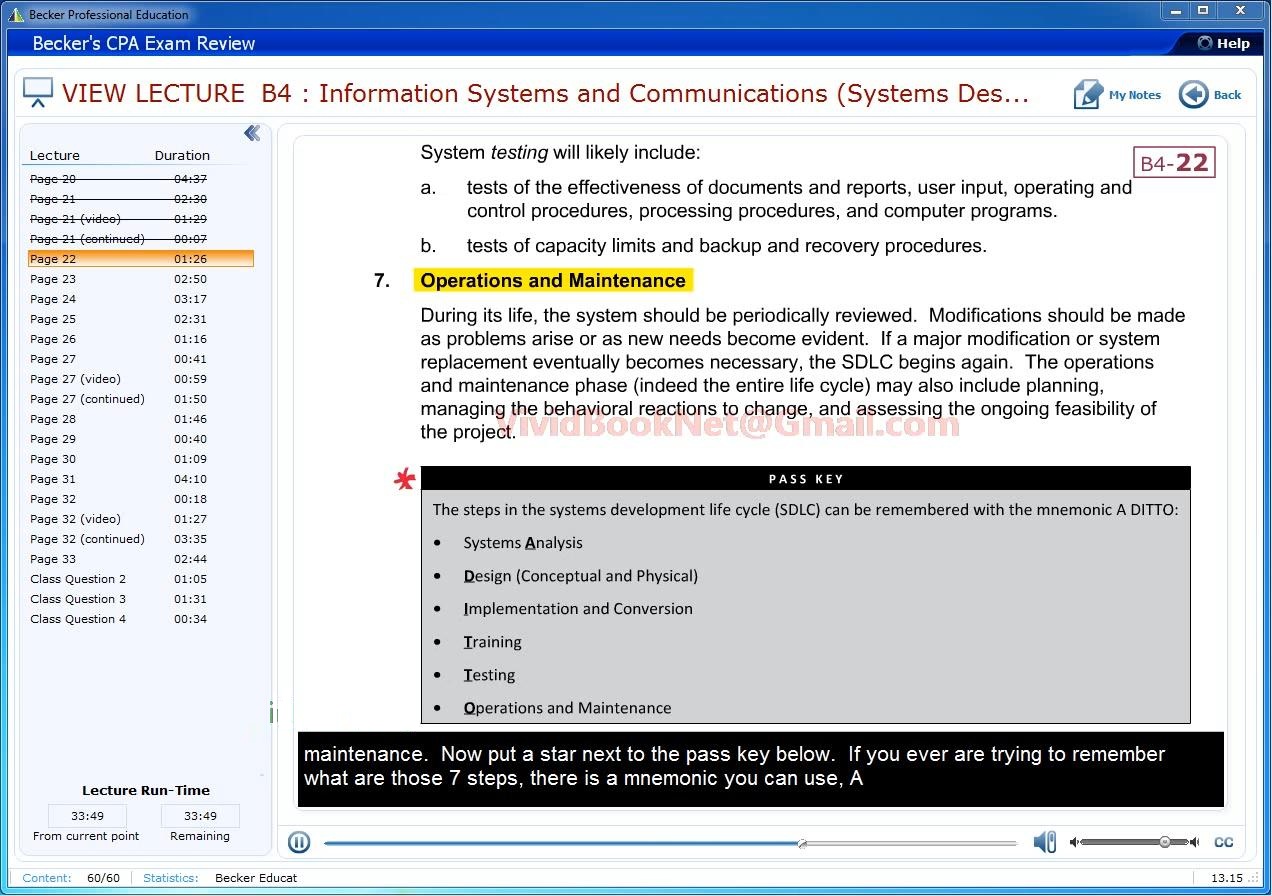Image resolution: width=1272 pixels, height=896 pixels.
Task: Click the speaker-max icon right of volume slider
Action: [x=1193, y=842]
